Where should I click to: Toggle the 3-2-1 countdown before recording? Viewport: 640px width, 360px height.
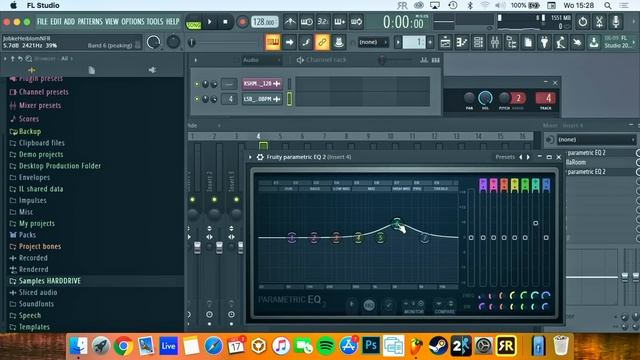(x=323, y=22)
